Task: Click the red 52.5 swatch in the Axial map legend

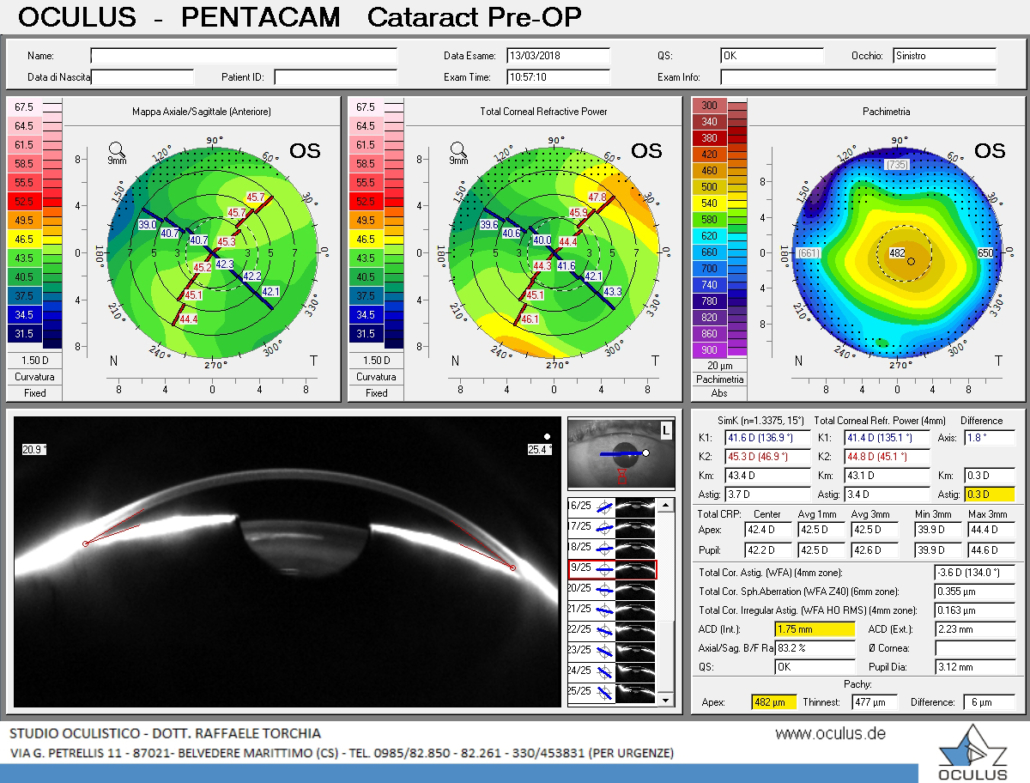Action: pos(24,202)
